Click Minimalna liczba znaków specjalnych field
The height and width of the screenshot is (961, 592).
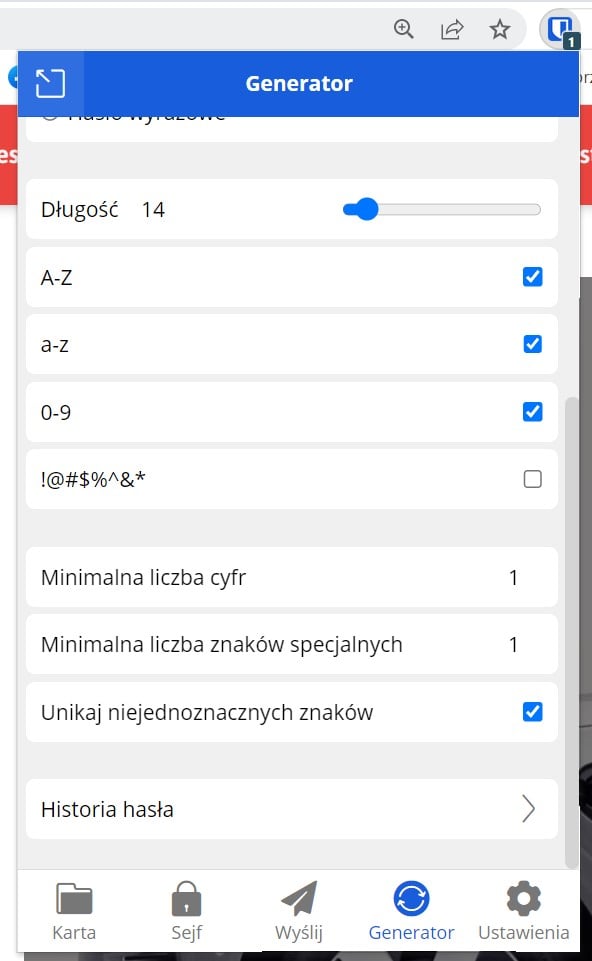tap(514, 645)
